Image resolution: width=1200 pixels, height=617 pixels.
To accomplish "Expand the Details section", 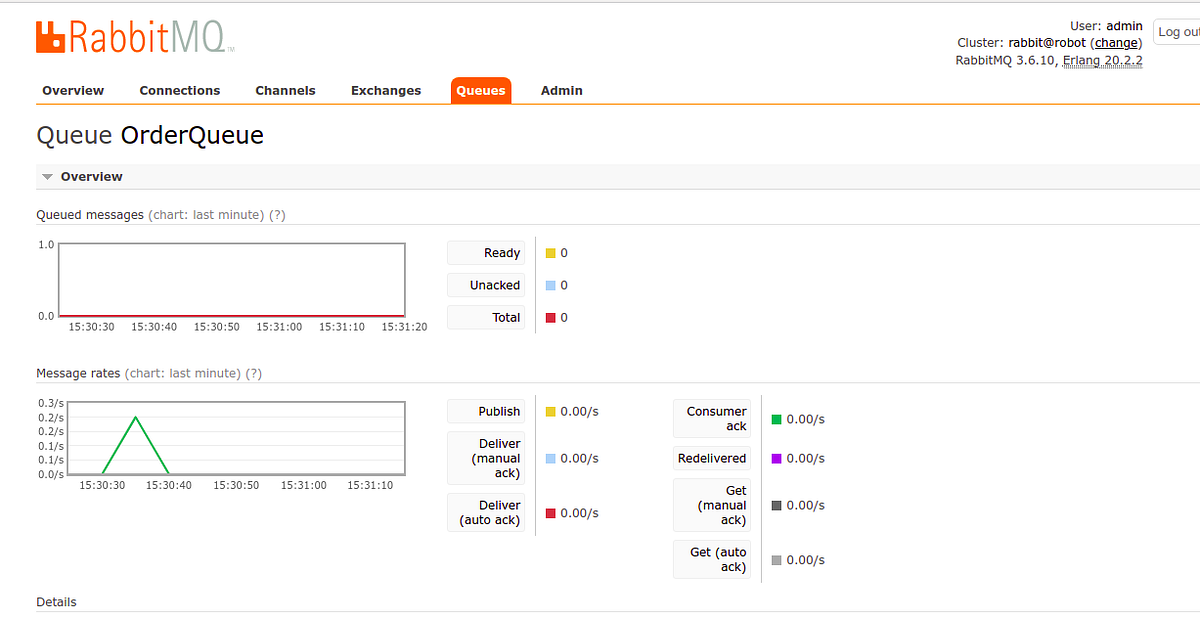I will (x=56, y=601).
